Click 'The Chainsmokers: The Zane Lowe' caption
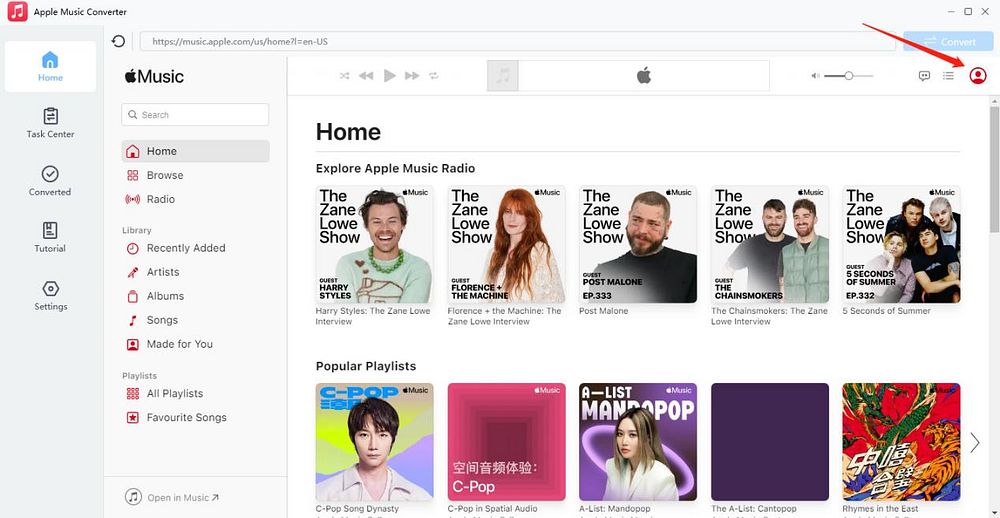1000x518 pixels. 769,316
